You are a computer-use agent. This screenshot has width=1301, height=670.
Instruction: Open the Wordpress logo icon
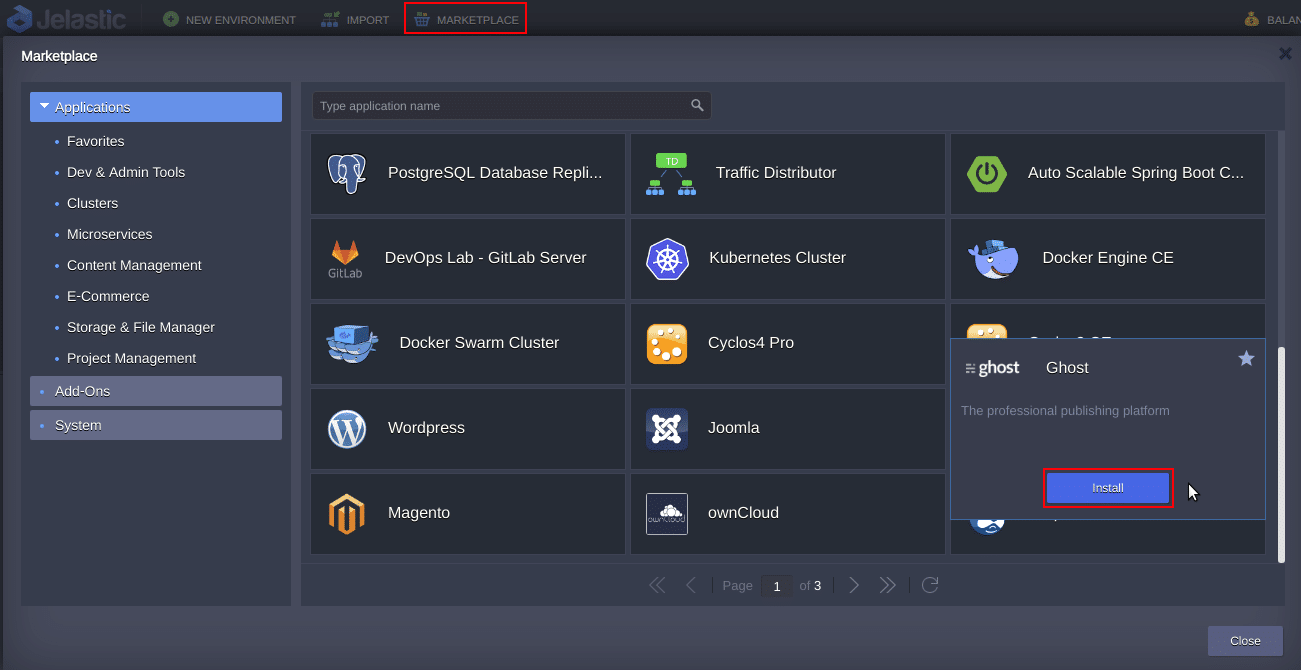pyautogui.click(x=347, y=429)
